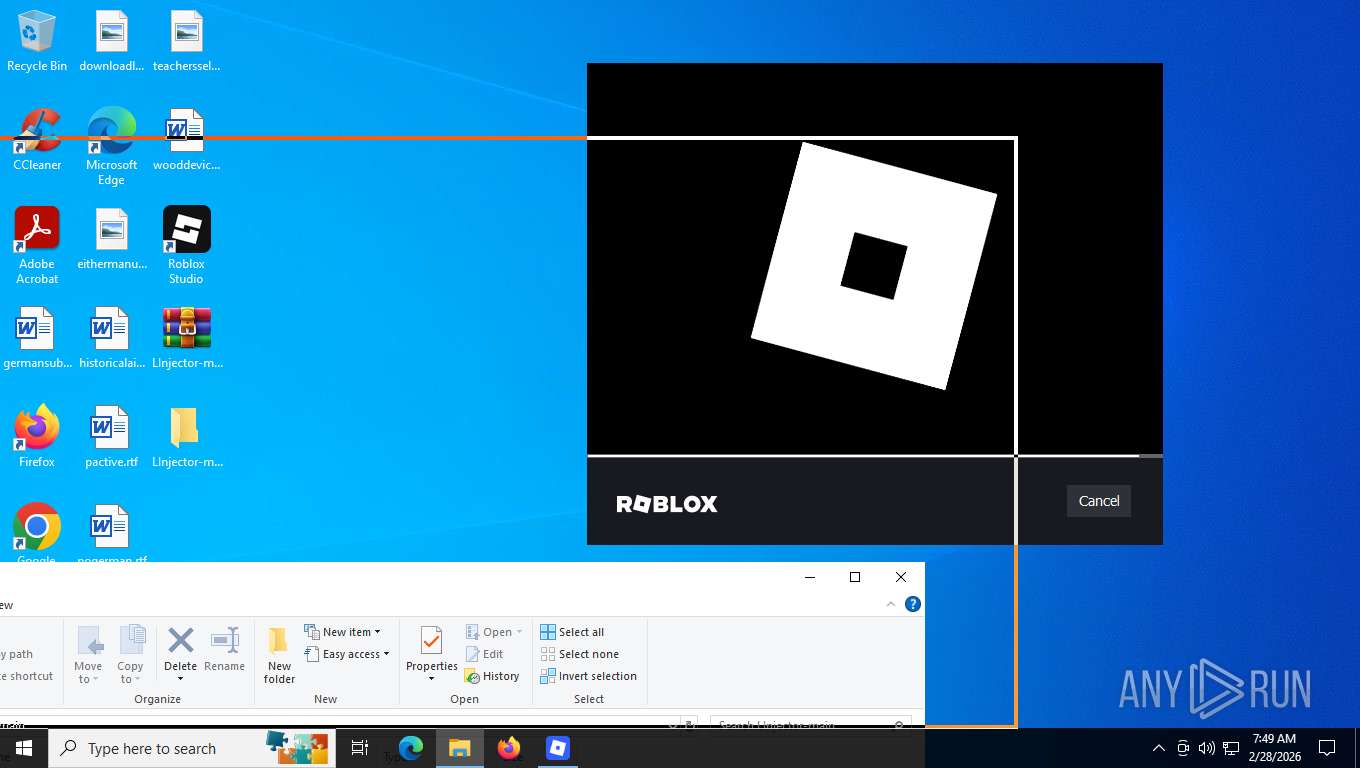Image resolution: width=1360 pixels, height=768 pixels.
Task: Select the pactive.rtf document
Action: (111, 436)
